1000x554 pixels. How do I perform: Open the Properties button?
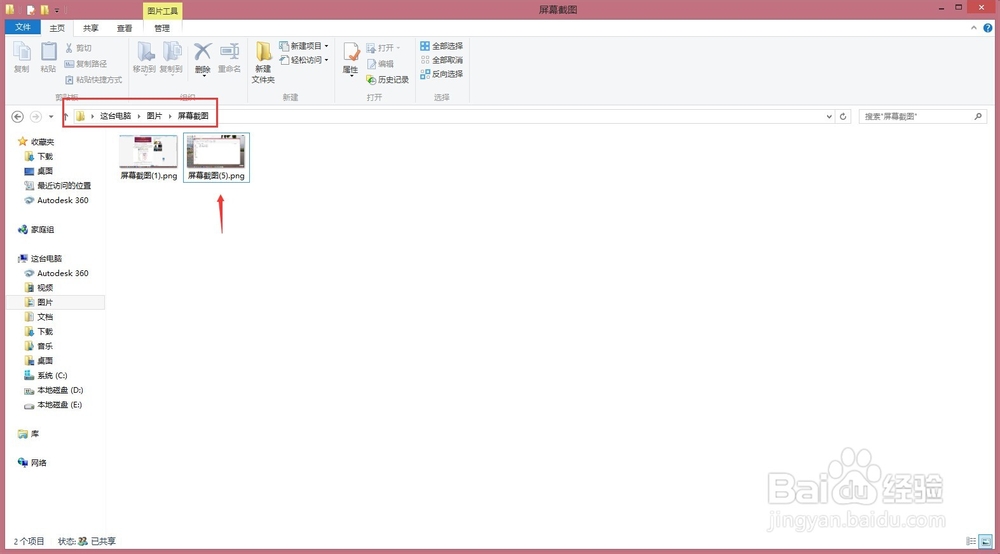point(350,59)
